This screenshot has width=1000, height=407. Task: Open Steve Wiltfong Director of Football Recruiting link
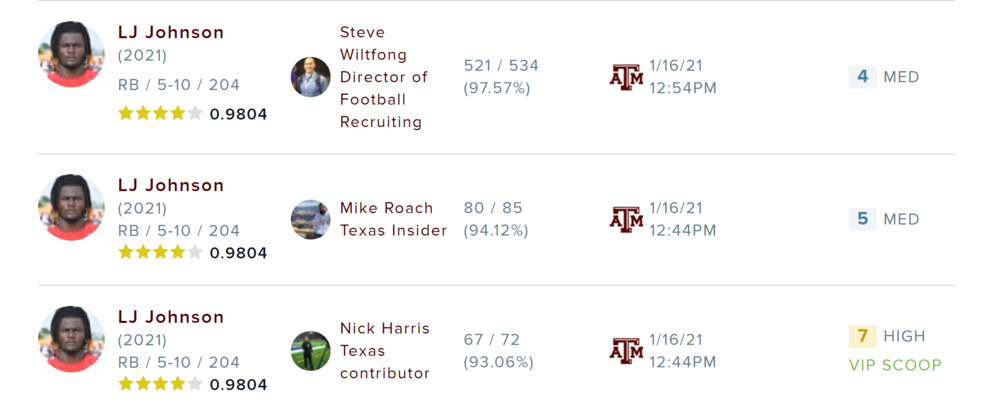(x=384, y=77)
